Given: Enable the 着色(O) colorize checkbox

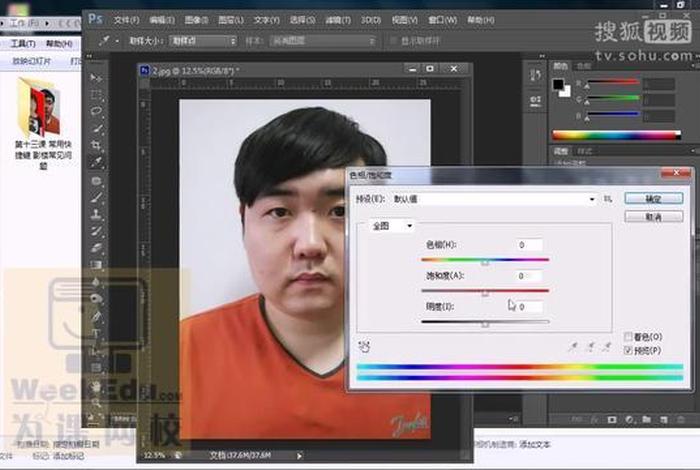Looking at the screenshot, I should (628, 337).
